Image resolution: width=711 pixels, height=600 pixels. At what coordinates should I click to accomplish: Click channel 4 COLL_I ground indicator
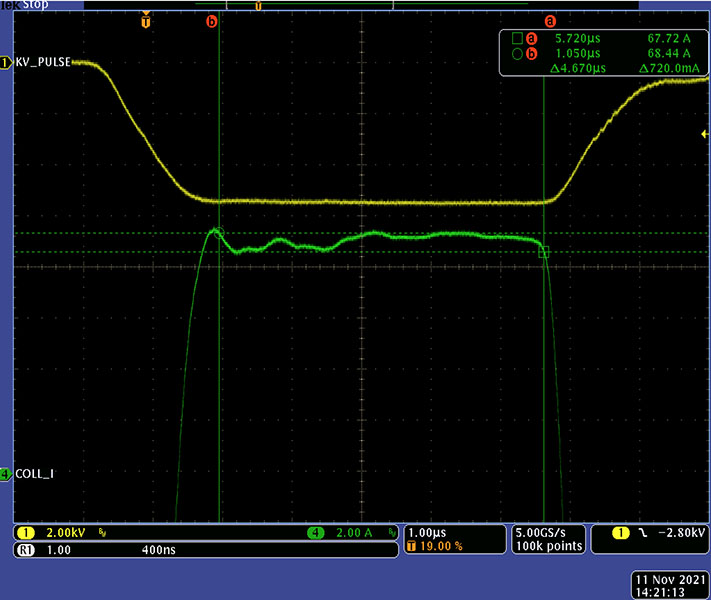(x=6, y=473)
